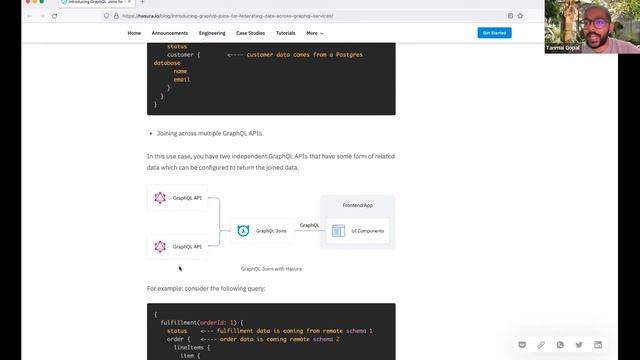The image size is (640, 360).
Task: Click the 'email' field in top code block
Action: click(182, 80)
